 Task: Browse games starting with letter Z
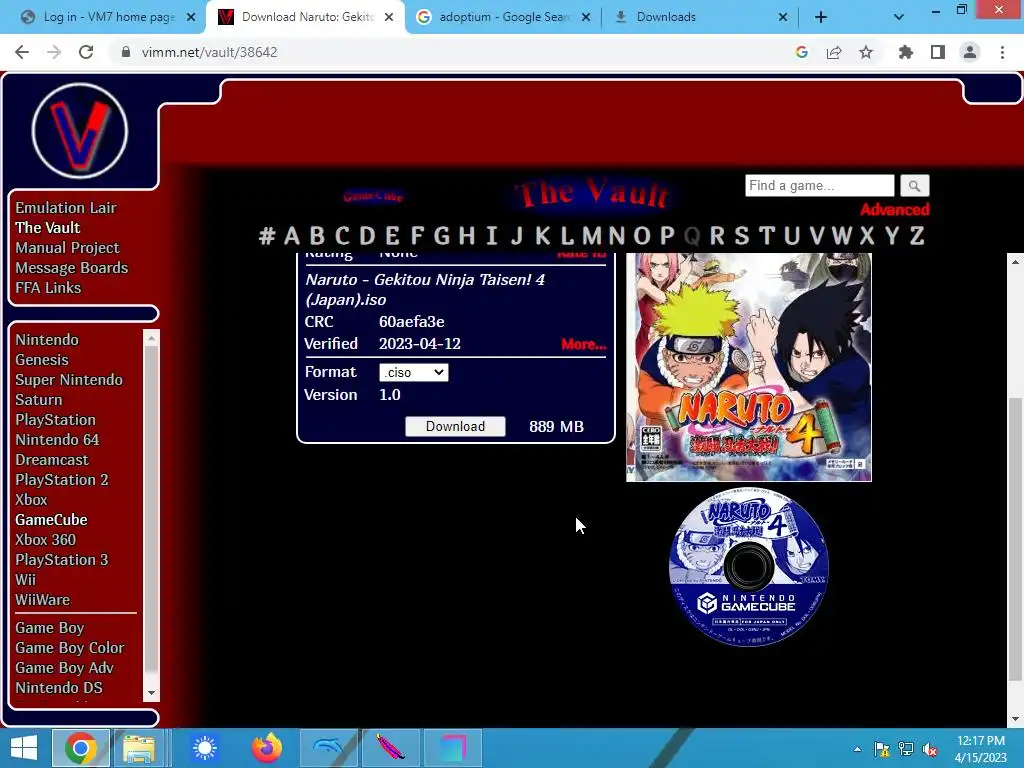pos(917,235)
